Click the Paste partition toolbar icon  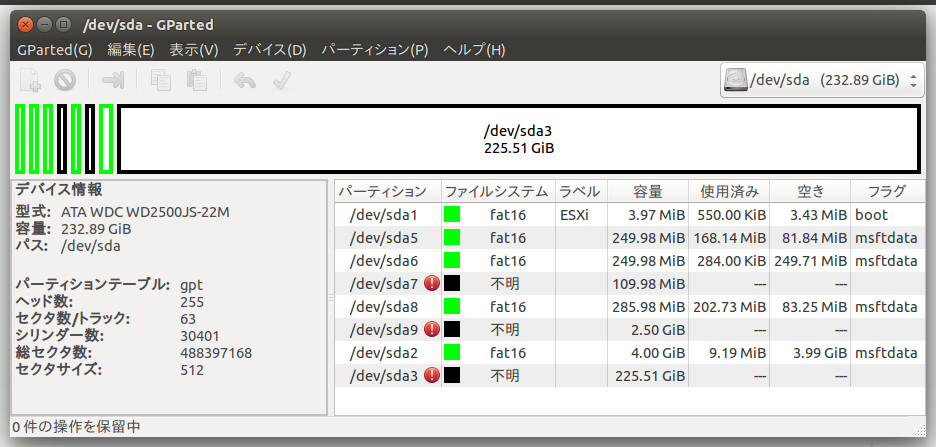196,79
